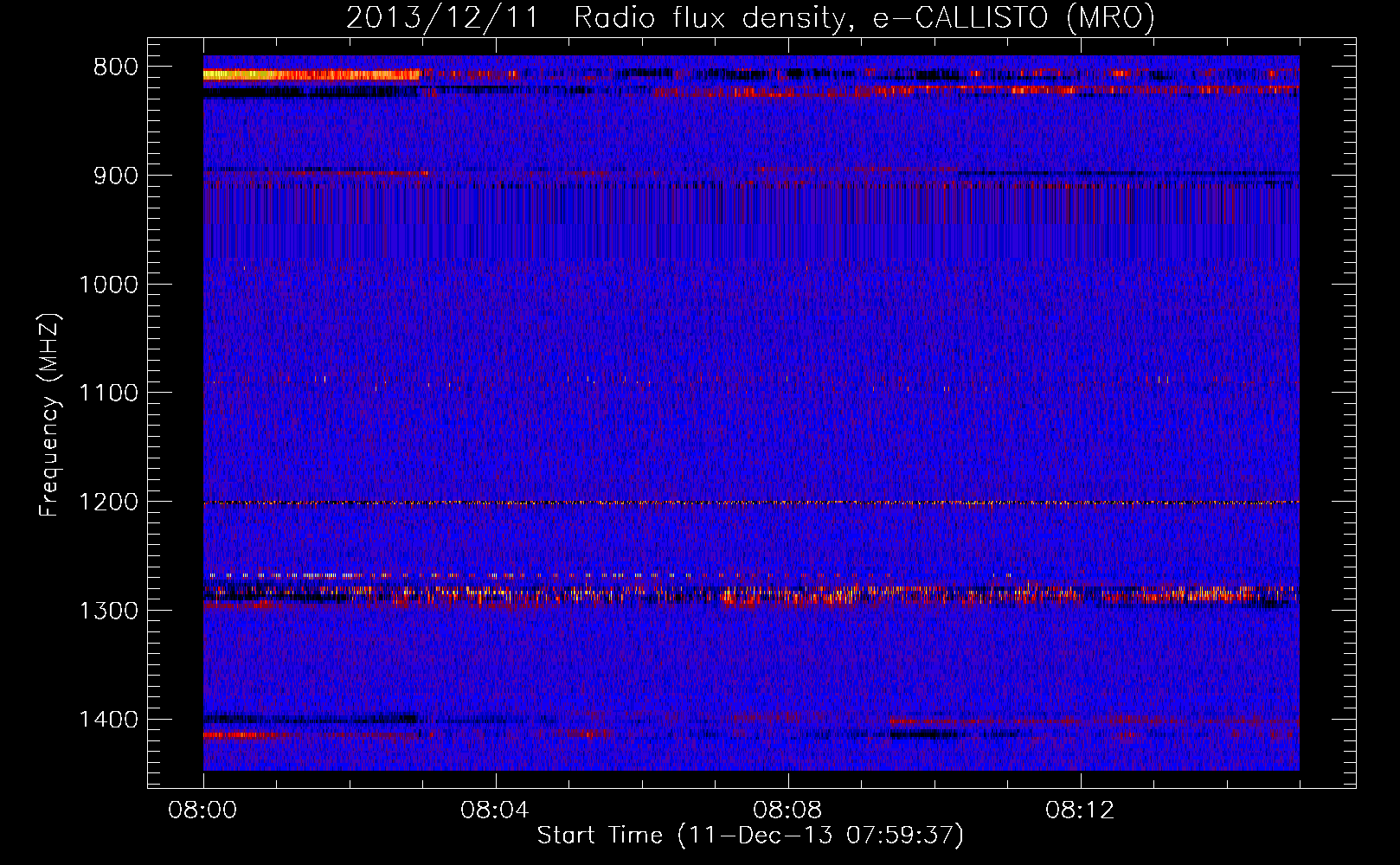Click the 08:04 time tick label
The height and width of the screenshot is (865, 1400).
pos(496,811)
